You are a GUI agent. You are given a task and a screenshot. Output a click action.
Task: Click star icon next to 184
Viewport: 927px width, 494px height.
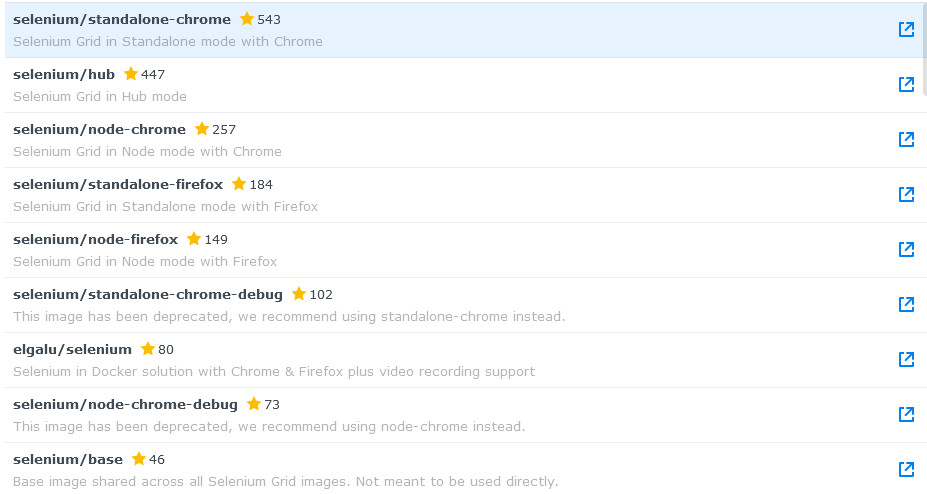tap(239, 184)
